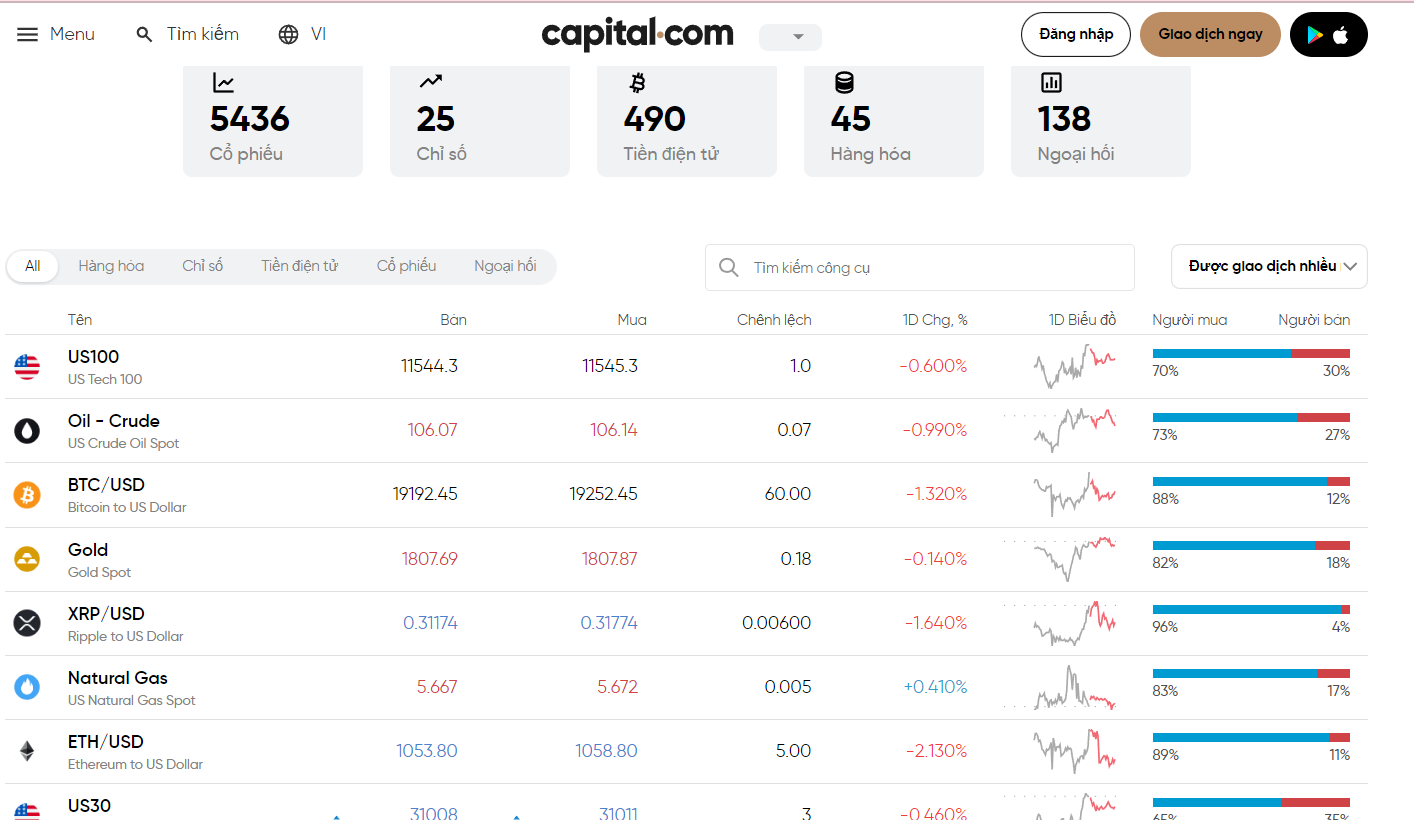Open the US100 instrument link
This screenshot has height=820, width=1414.
pyautogui.click(x=94, y=357)
